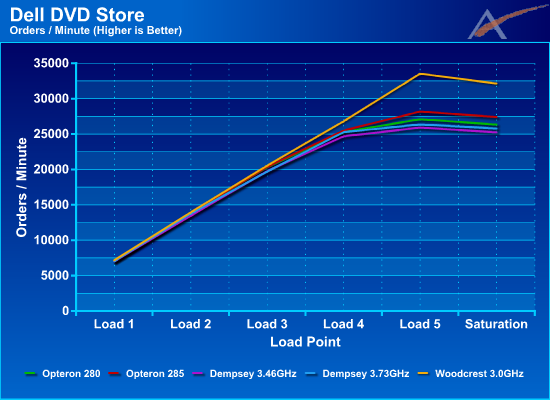Click the 'Opteron 280' legend label
Image resolution: width=550 pixels, height=400 pixels.
(x=71, y=374)
